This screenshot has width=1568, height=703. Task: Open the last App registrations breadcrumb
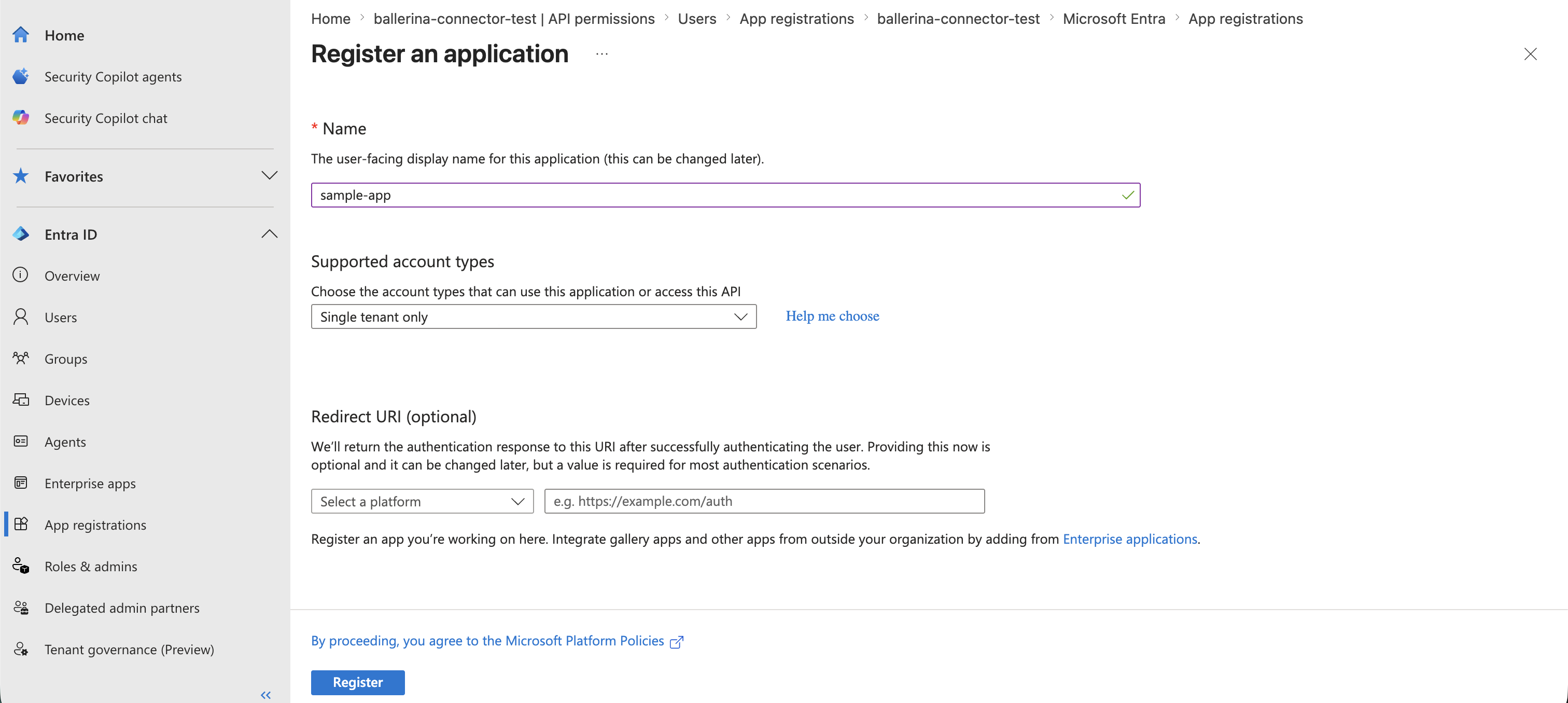[1245, 19]
